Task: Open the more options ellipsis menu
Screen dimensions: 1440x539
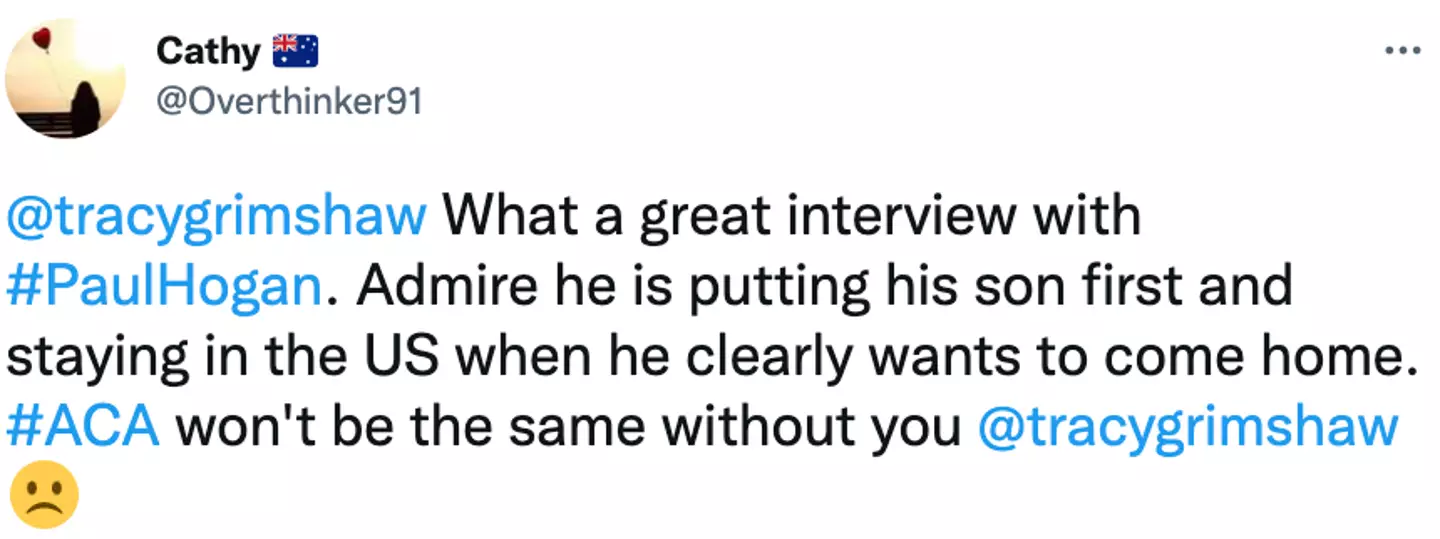Action: [1402, 50]
